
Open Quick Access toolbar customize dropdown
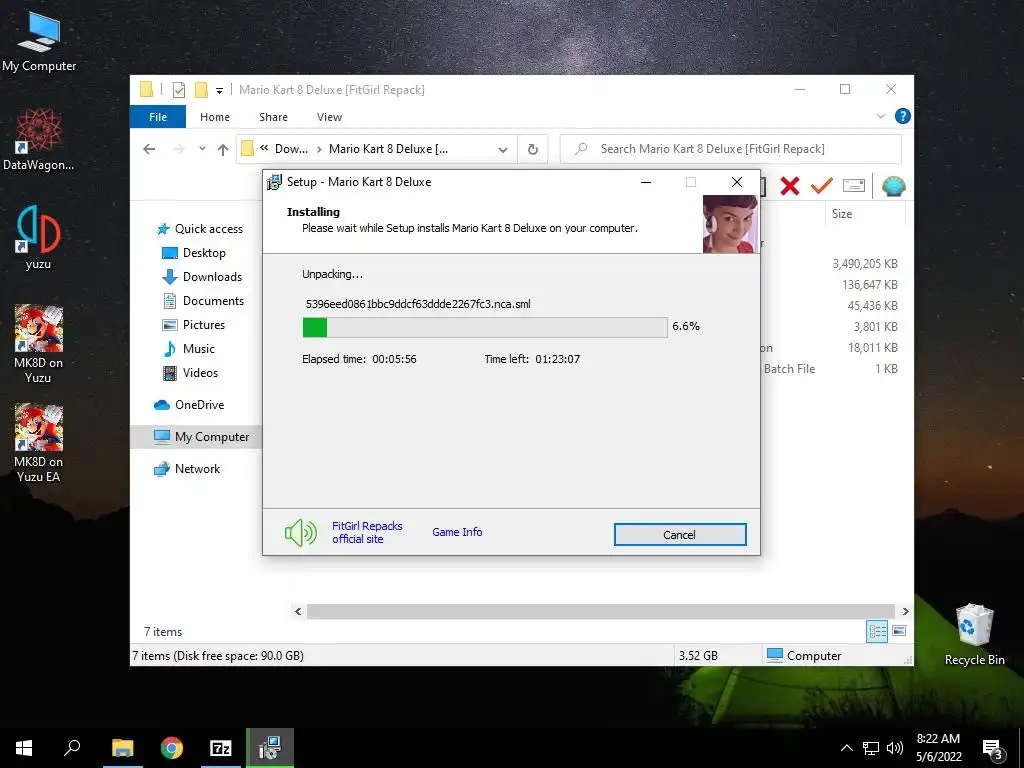[x=219, y=91]
